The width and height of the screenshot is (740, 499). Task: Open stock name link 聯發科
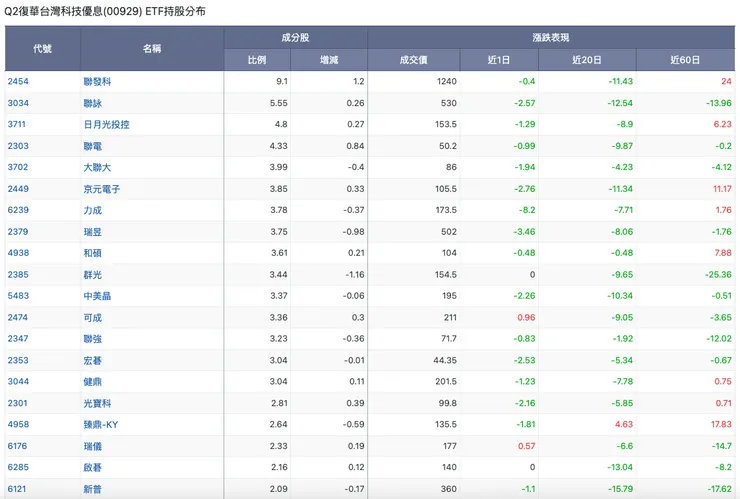click(97, 81)
